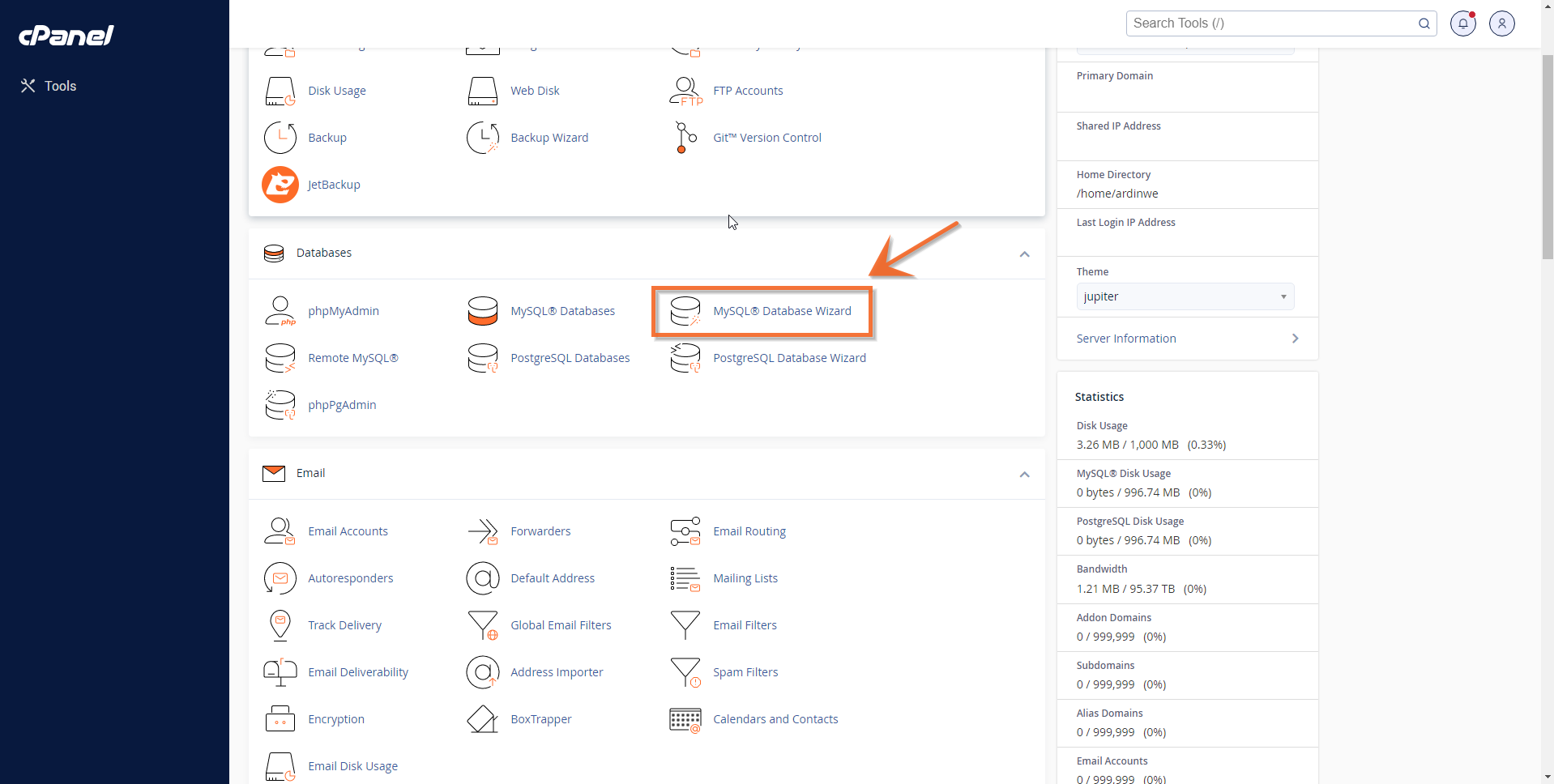1554x784 pixels.
Task: Click the Last Login IP Address label
Action: tap(1125, 223)
